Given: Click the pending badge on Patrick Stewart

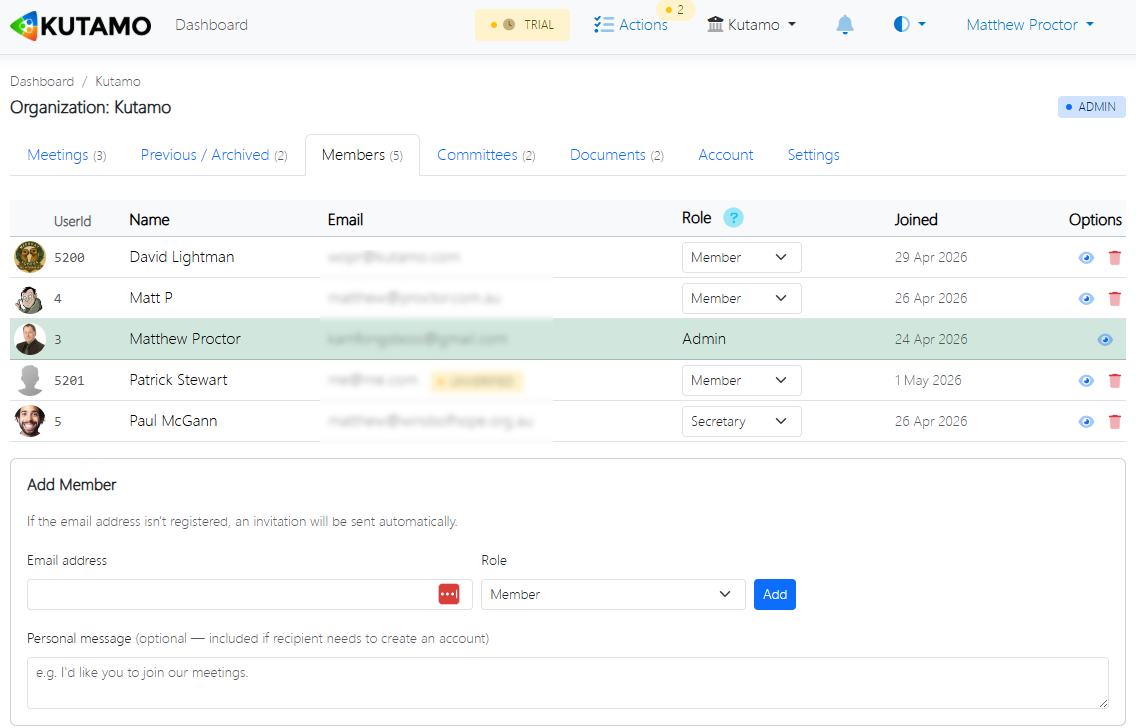Looking at the screenshot, I should tap(477, 381).
